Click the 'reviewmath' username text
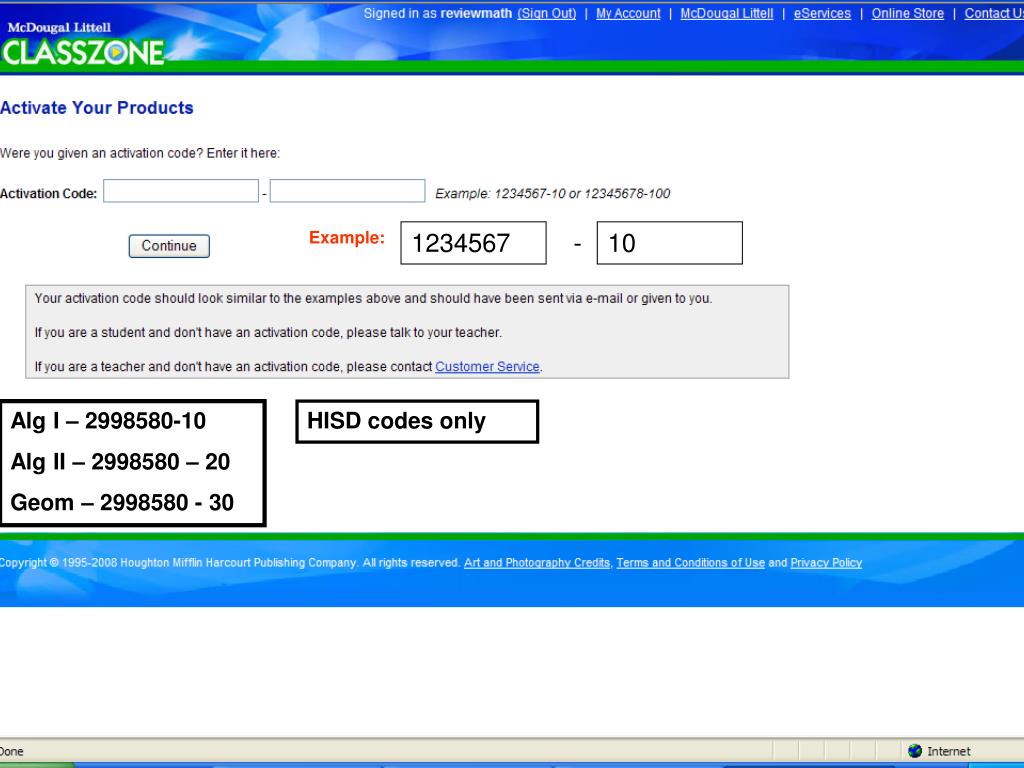Screen dimensions: 1024x768 coord(476,14)
